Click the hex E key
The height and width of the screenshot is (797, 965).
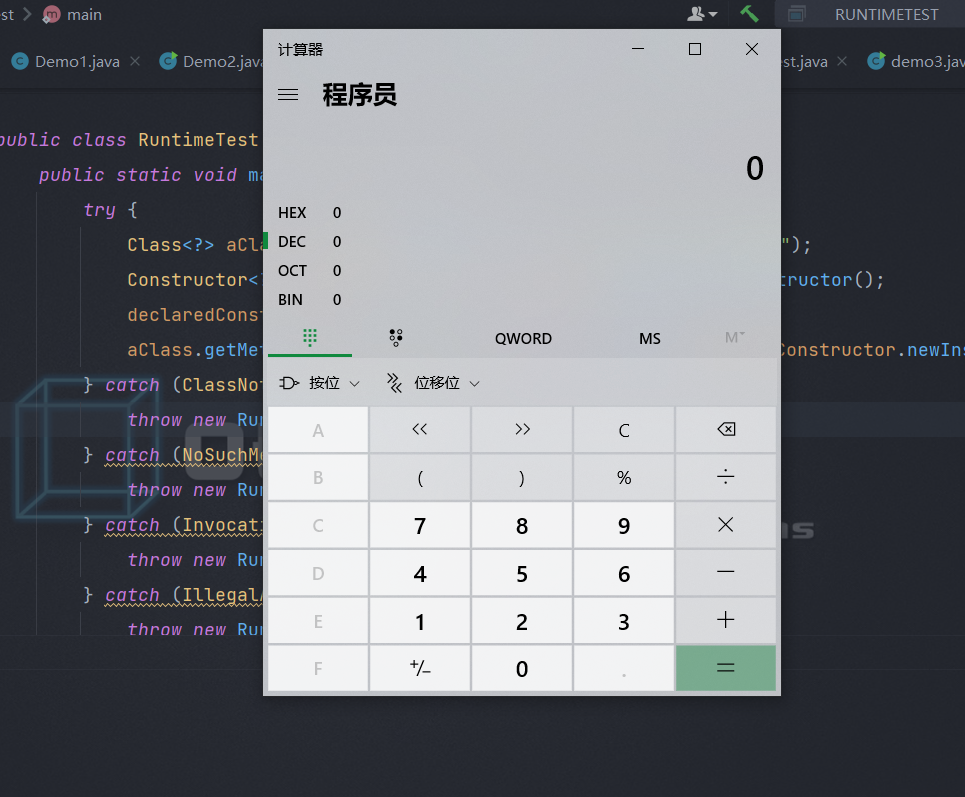pyautogui.click(x=318, y=620)
